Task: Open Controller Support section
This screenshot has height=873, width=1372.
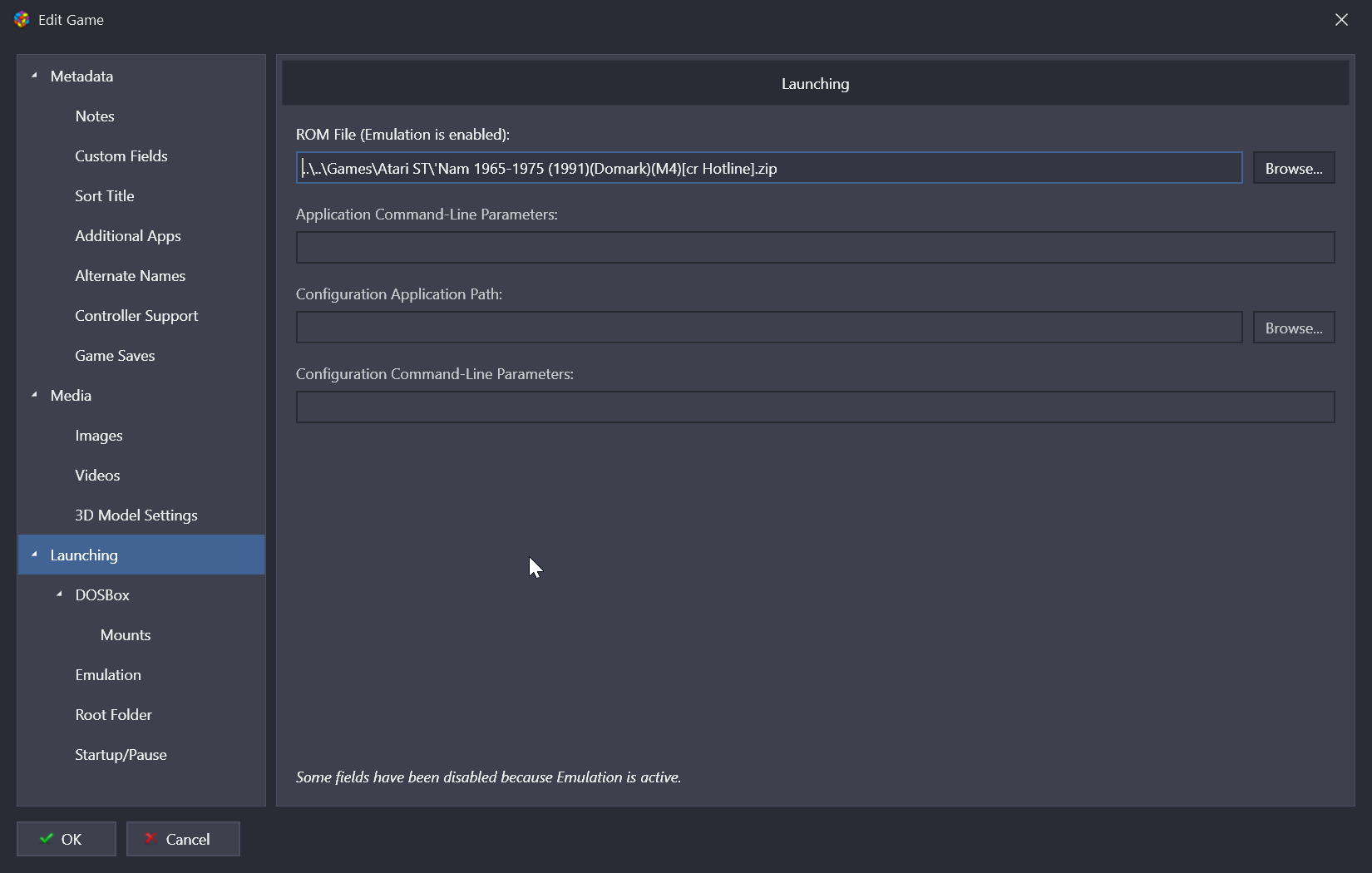Action: click(136, 316)
